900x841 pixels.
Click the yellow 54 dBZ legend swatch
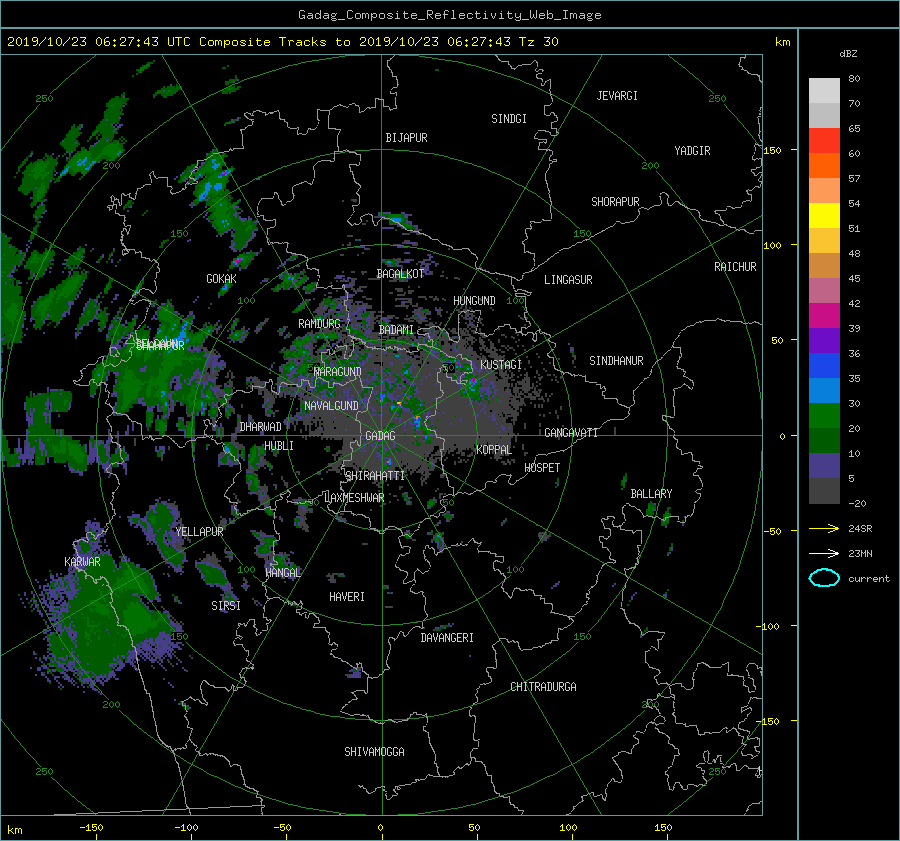coord(824,215)
